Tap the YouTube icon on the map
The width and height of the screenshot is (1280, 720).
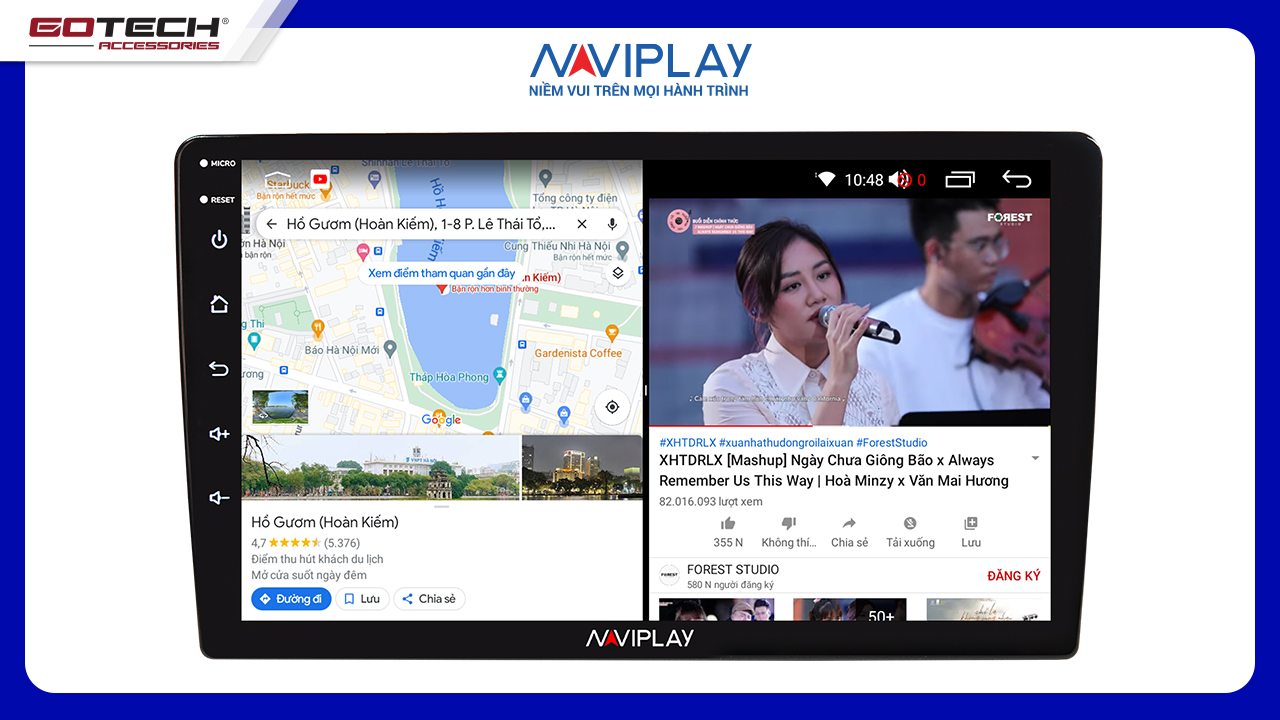(320, 179)
